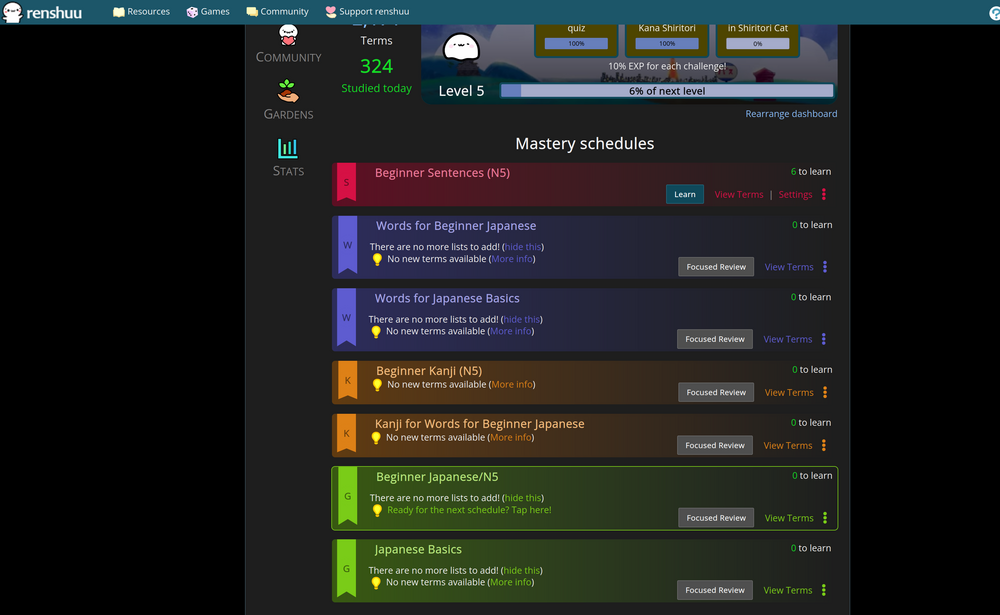Viewport: 1000px width, 615px height.
Task: Open the Stats bar chart icon
Action: click(288, 149)
